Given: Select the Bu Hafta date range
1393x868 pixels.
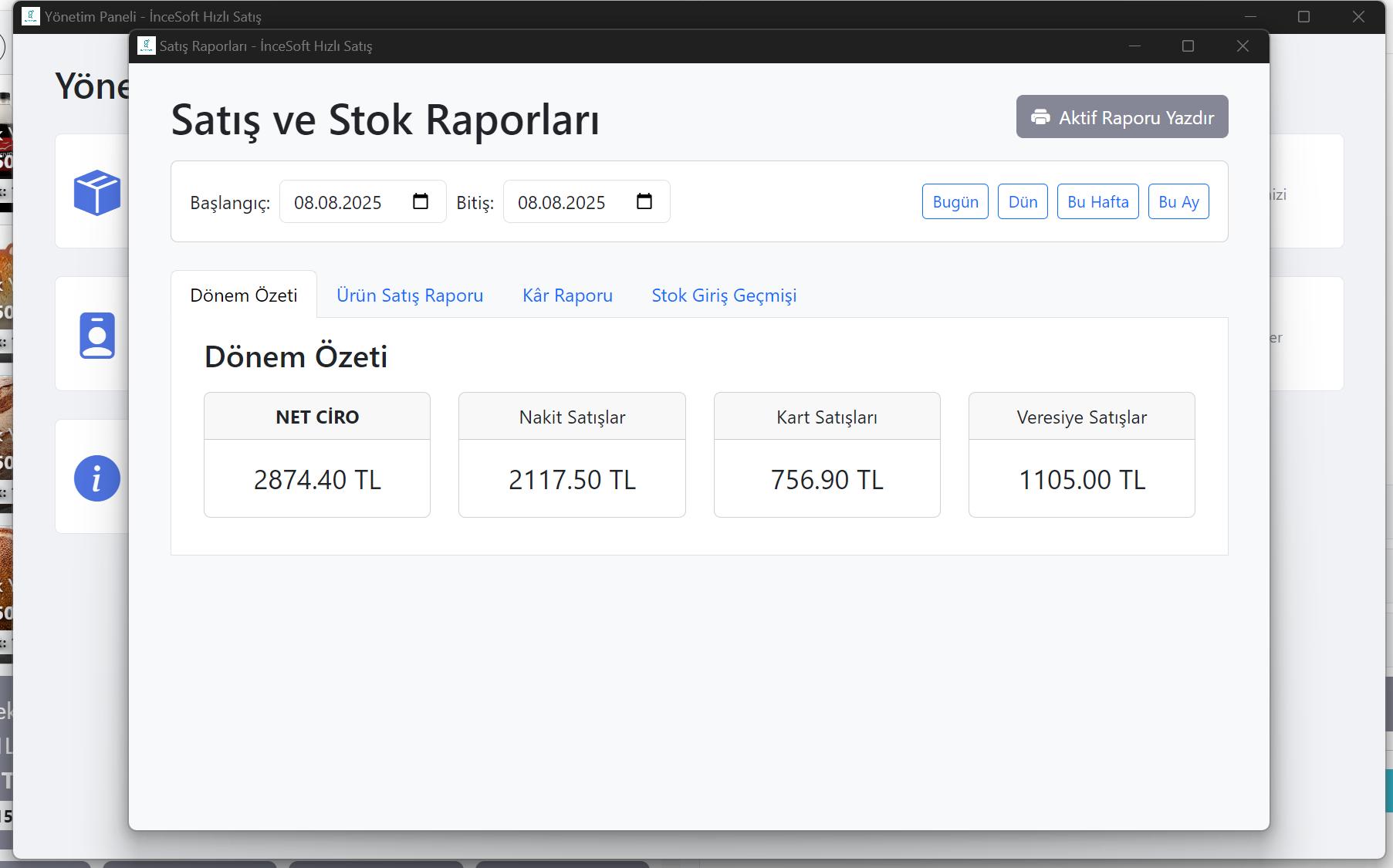Looking at the screenshot, I should click(x=1097, y=202).
